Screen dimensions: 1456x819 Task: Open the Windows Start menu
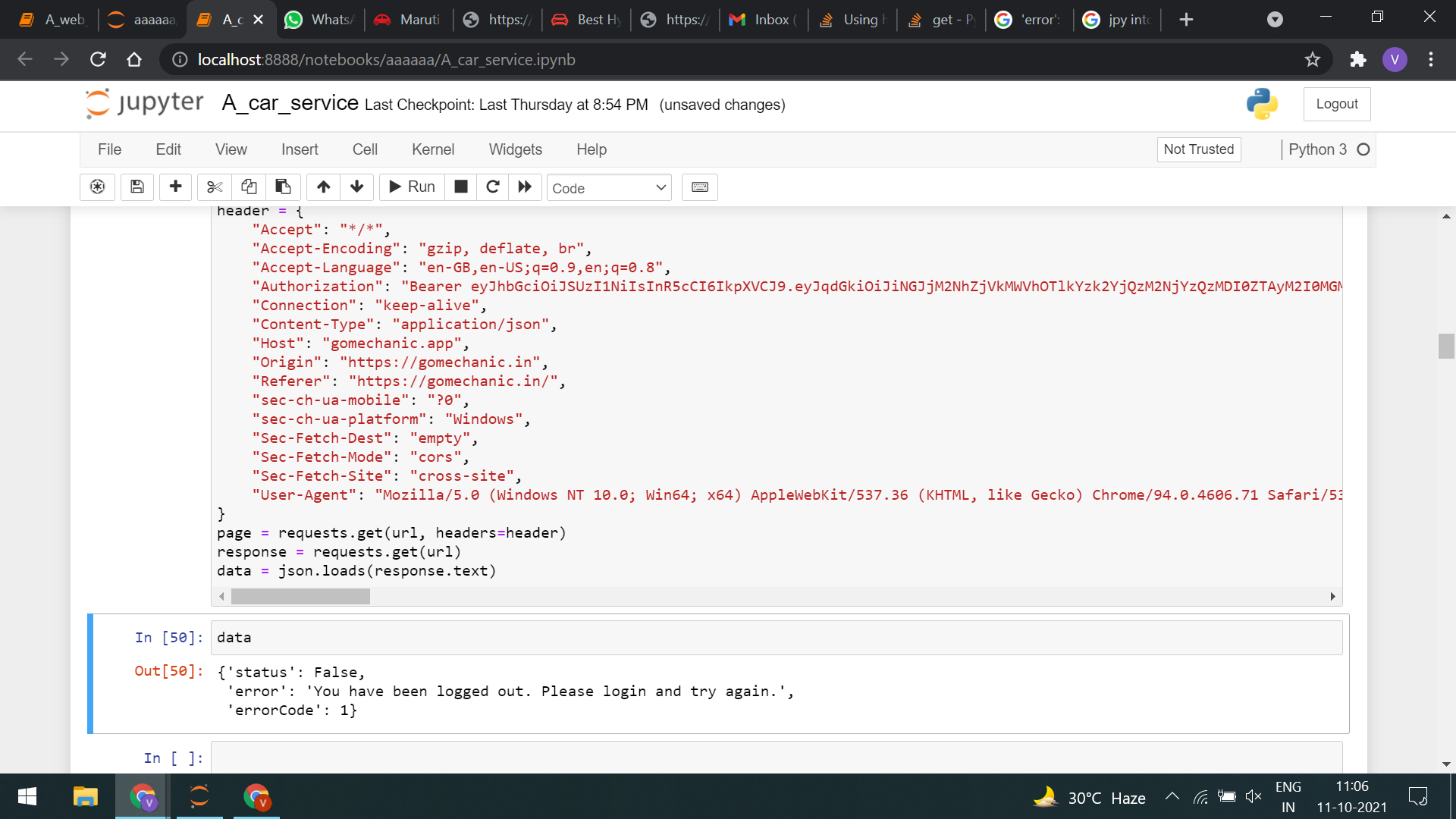pyautogui.click(x=27, y=797)
